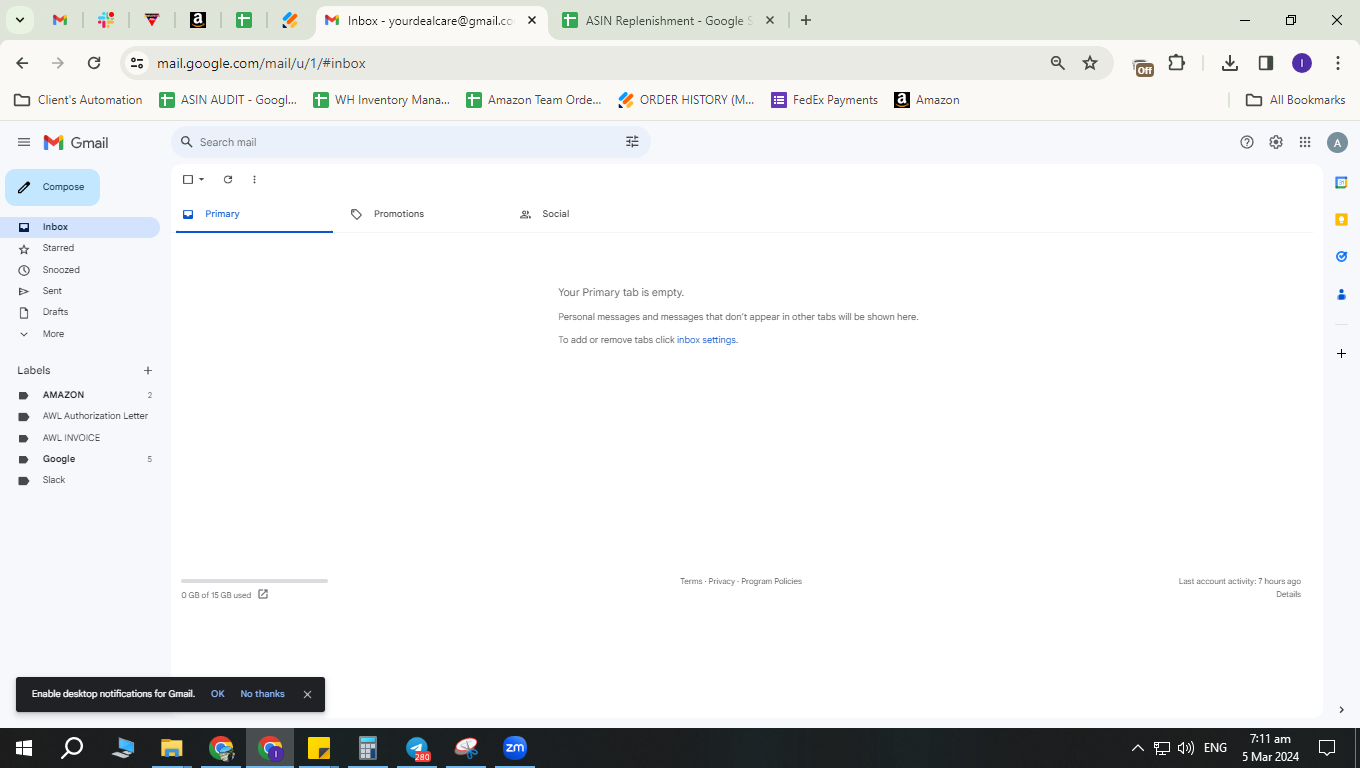Click the Chrome address bar URL
Screen dimensions: 1360x768
(261, 63)
